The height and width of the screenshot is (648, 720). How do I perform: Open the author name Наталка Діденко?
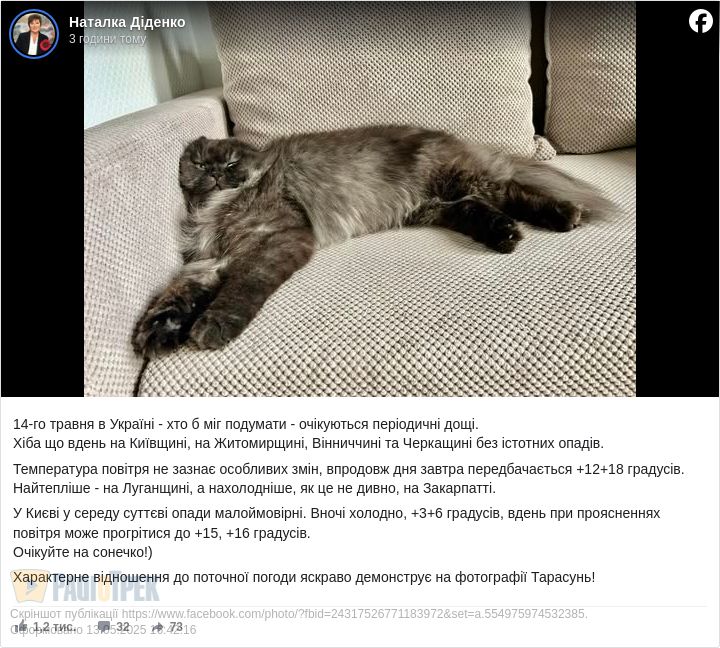pyautogui.click(x=127, y=22)
